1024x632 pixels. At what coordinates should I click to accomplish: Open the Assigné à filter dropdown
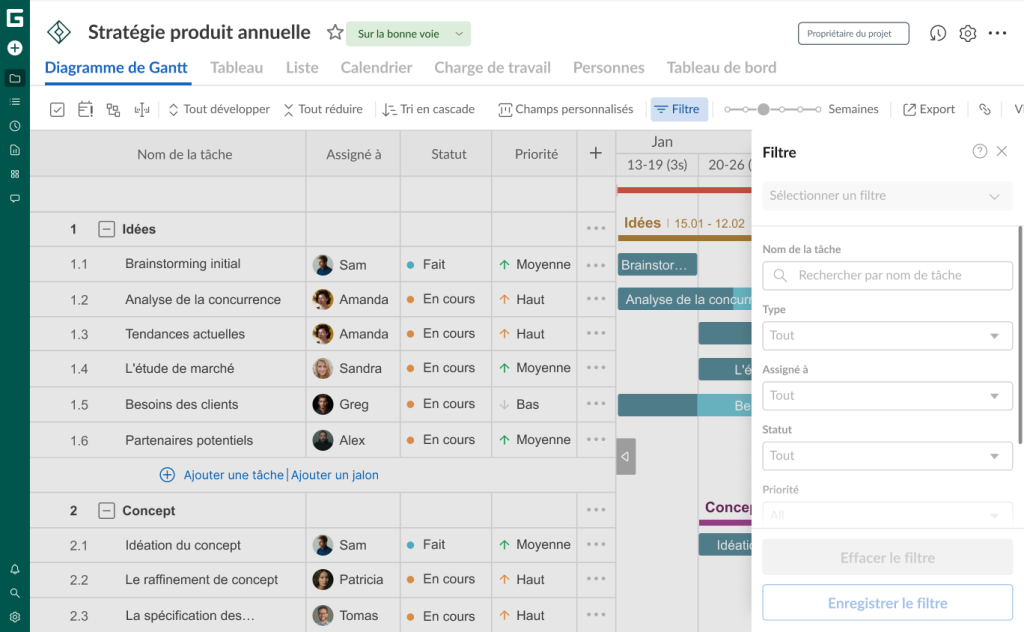[887, 396]
